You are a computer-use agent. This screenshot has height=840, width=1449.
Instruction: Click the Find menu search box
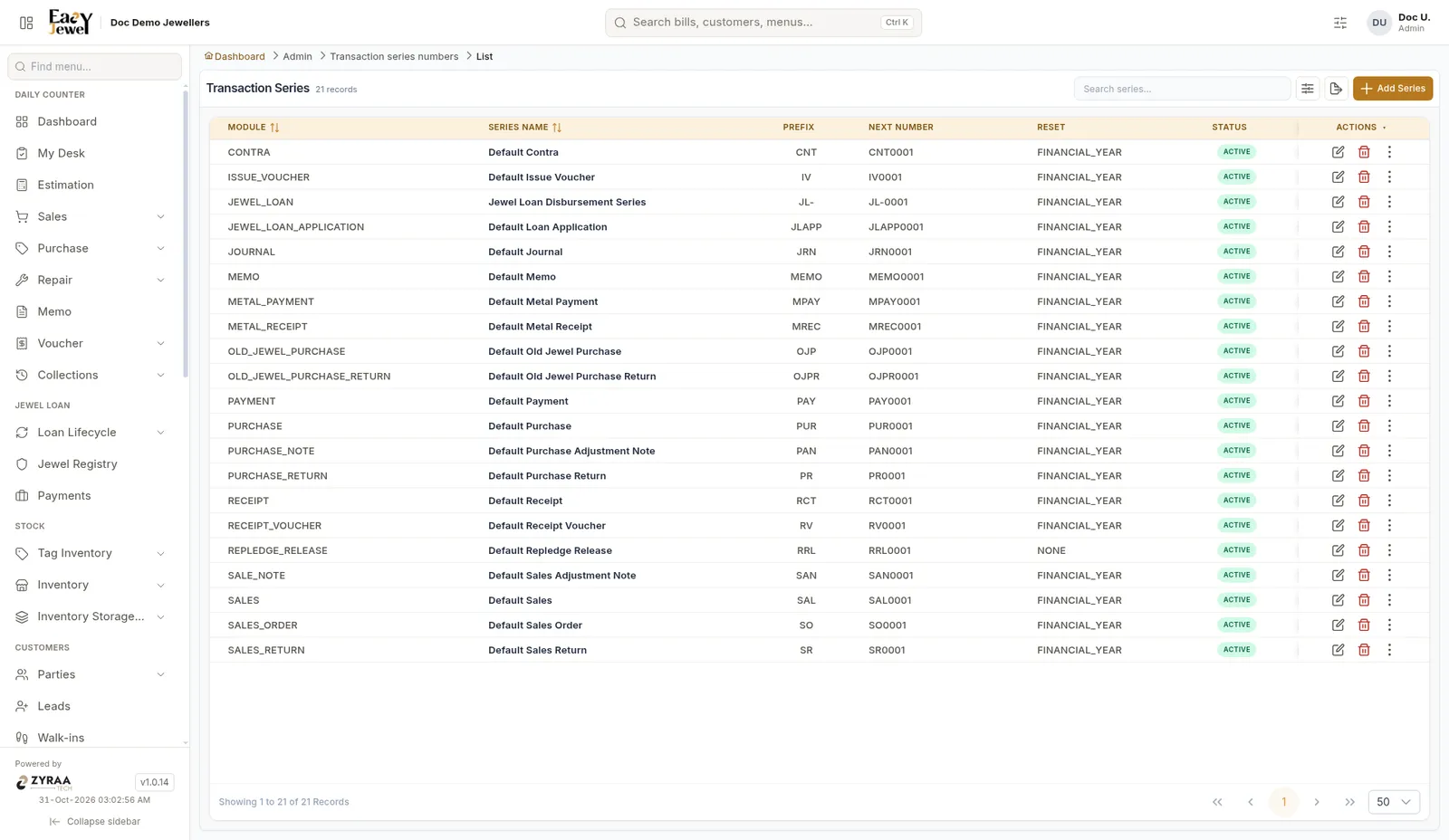pos(94,66)
